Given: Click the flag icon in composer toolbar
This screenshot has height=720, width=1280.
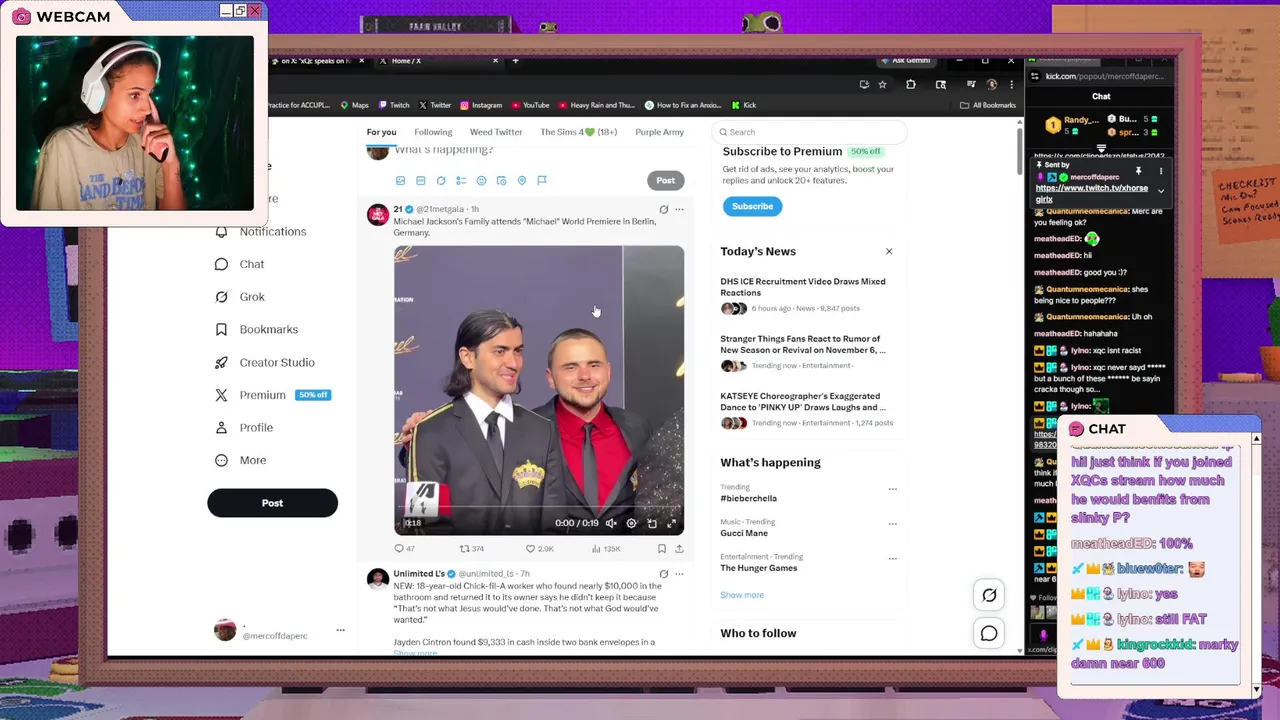Looking at the screenshot, I should pyautogui.click(x=542, y=181).
